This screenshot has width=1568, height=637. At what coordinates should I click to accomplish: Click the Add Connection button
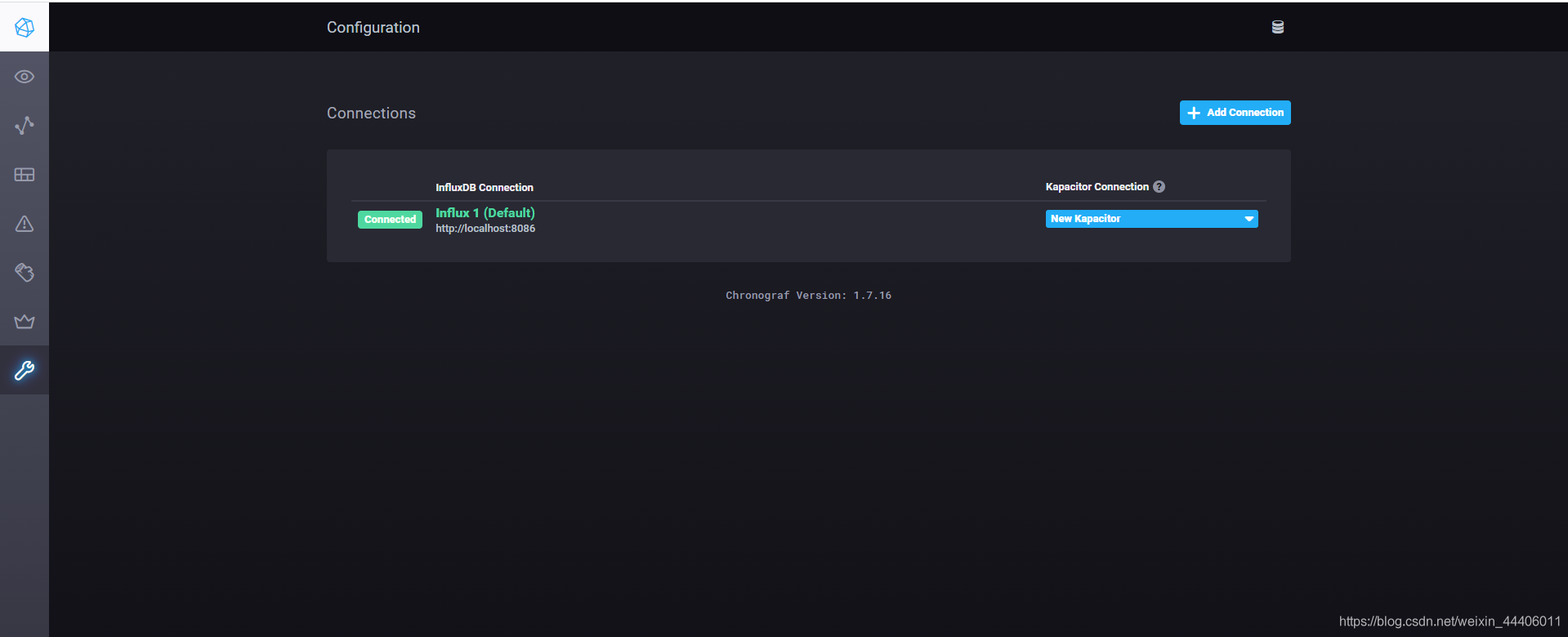[1235, 113]
